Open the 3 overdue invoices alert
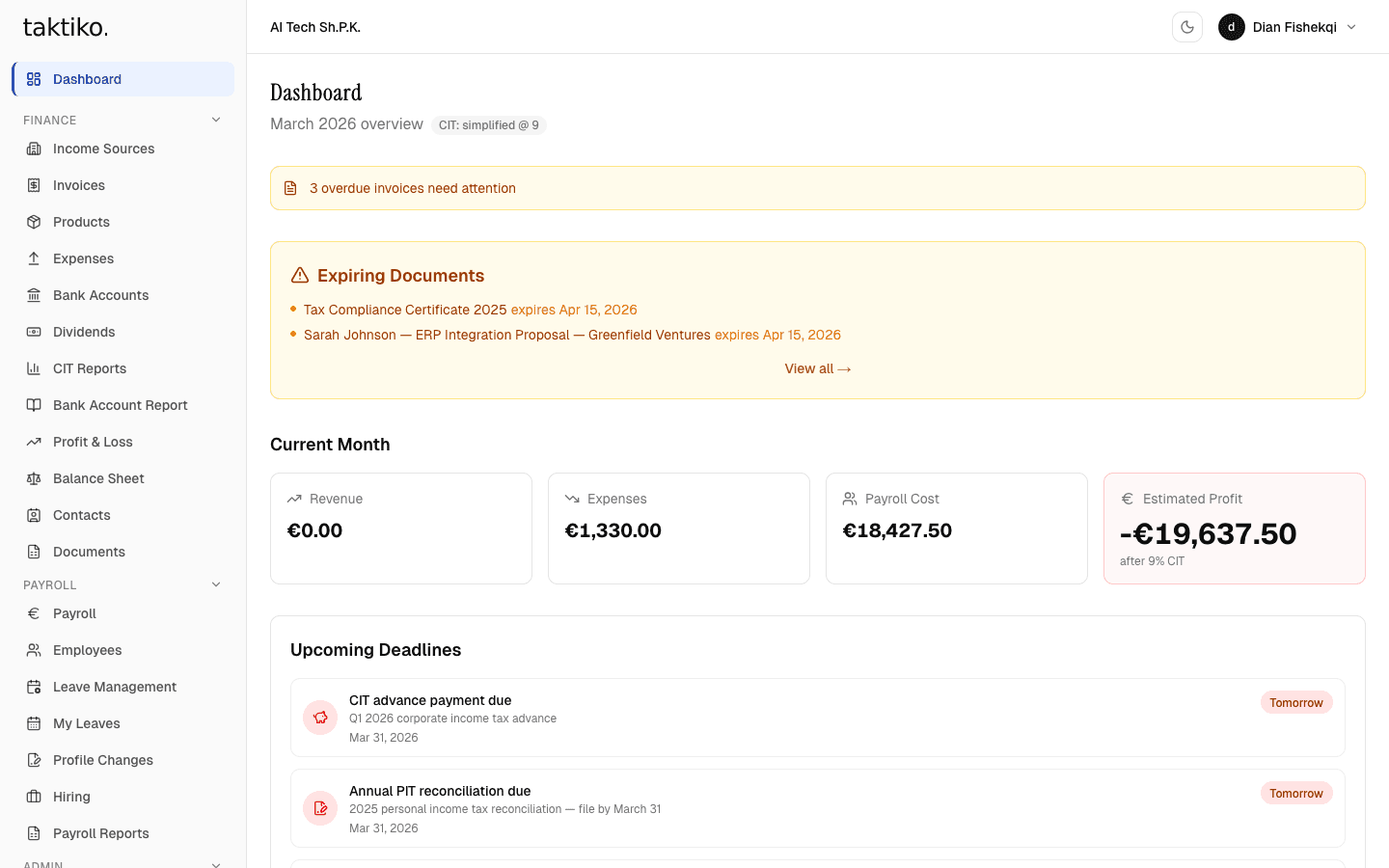This screenshot has width=1389, height=868. coord(413,188)
